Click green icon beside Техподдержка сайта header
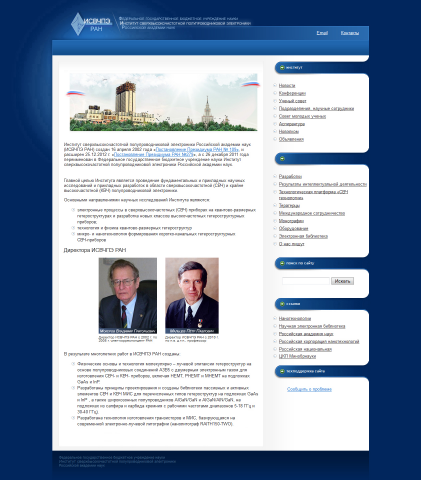Screen dimensions: 421x480 click(x=282, y=371)
